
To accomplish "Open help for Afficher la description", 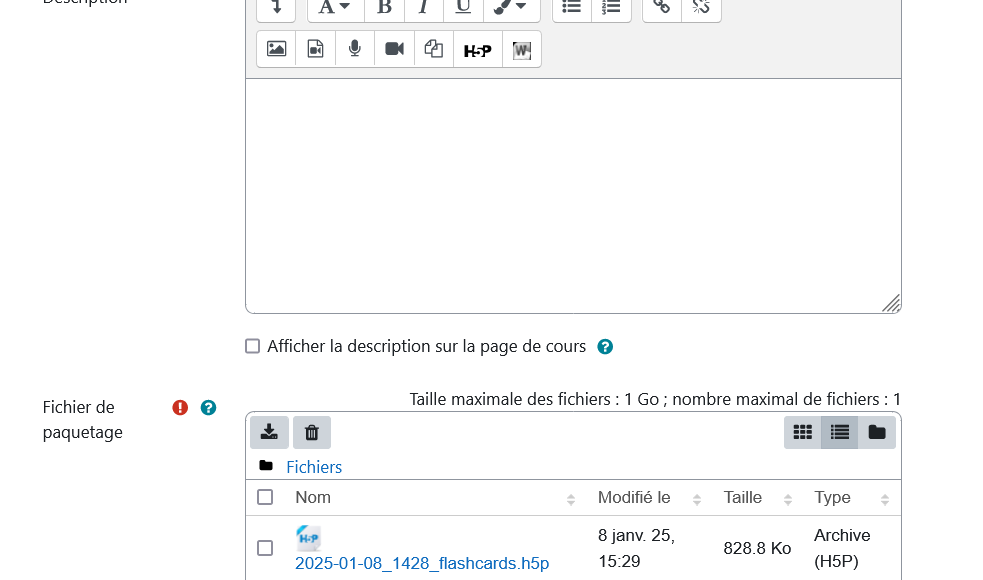I will [x=605, y=347].
